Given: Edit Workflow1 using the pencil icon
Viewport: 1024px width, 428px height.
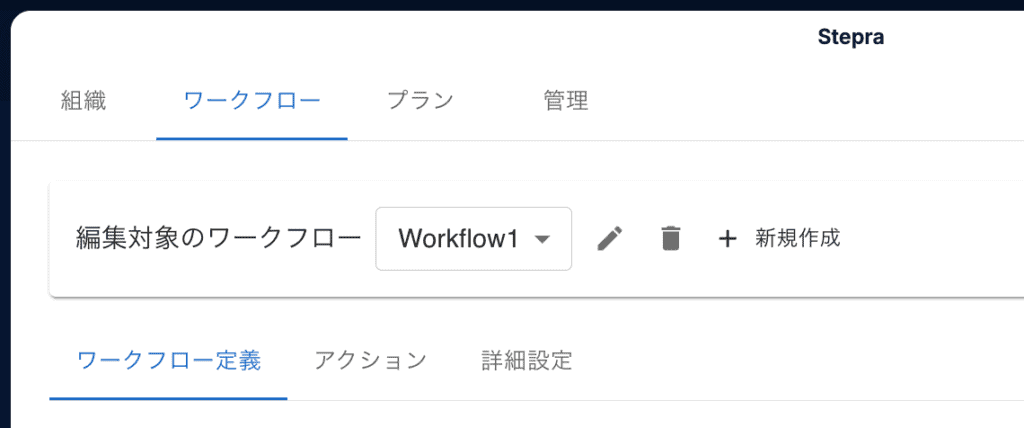Looking at the screenshot, I should (610, 239).
